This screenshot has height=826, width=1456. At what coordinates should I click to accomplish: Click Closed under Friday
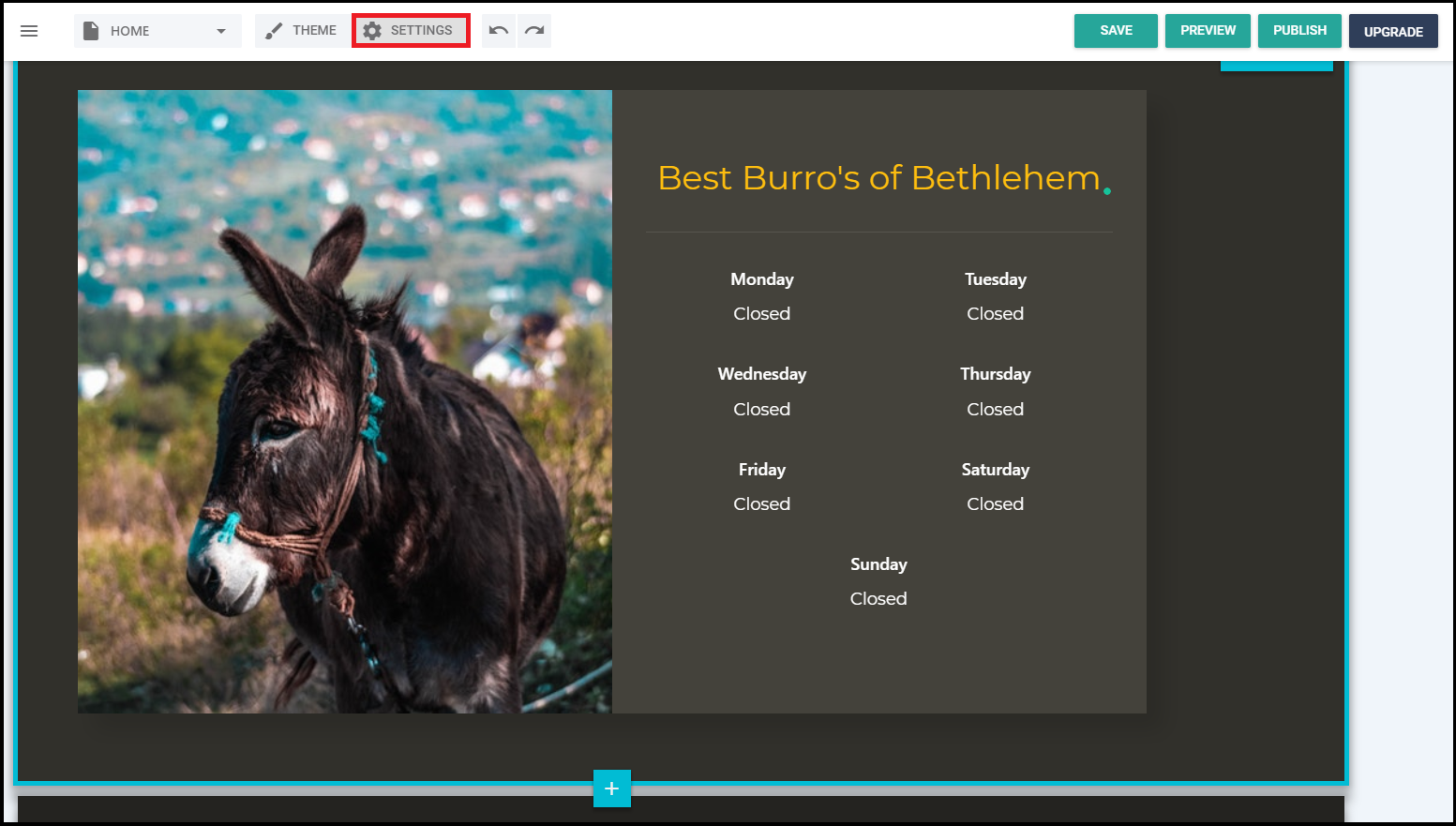click(x=762, y=504)
